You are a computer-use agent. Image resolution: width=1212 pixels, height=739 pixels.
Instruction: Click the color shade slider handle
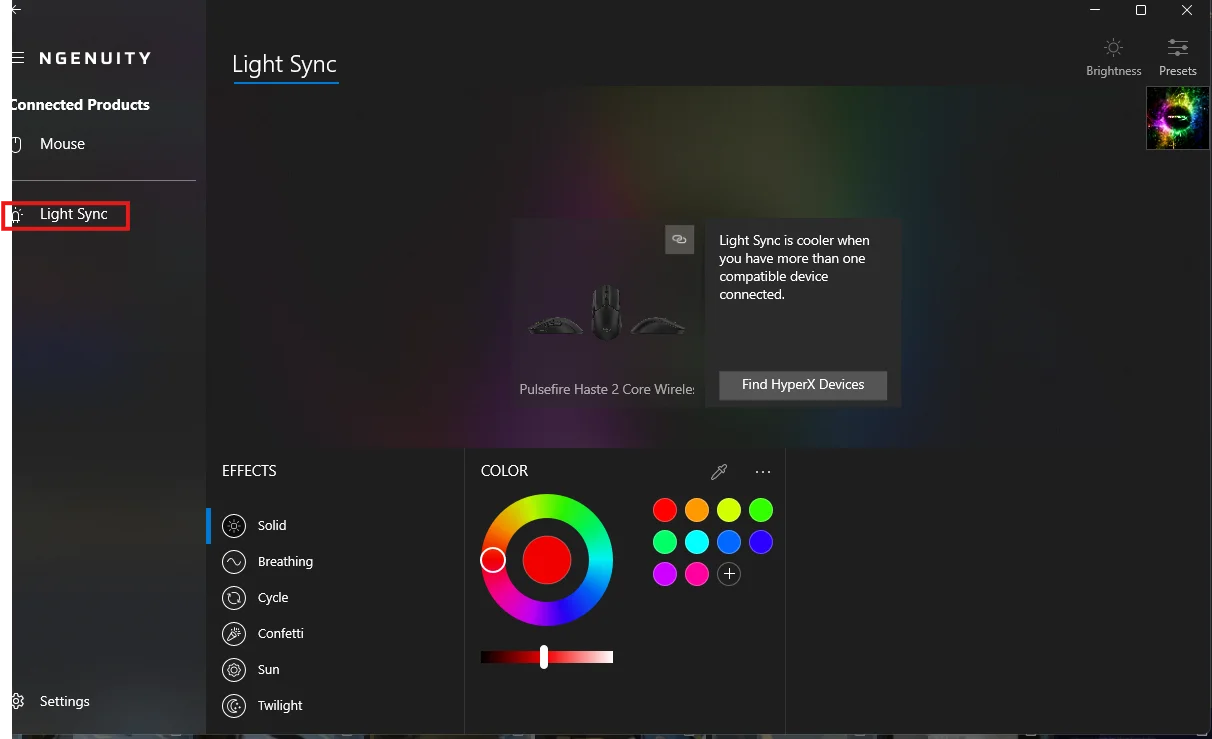point(544,657)
